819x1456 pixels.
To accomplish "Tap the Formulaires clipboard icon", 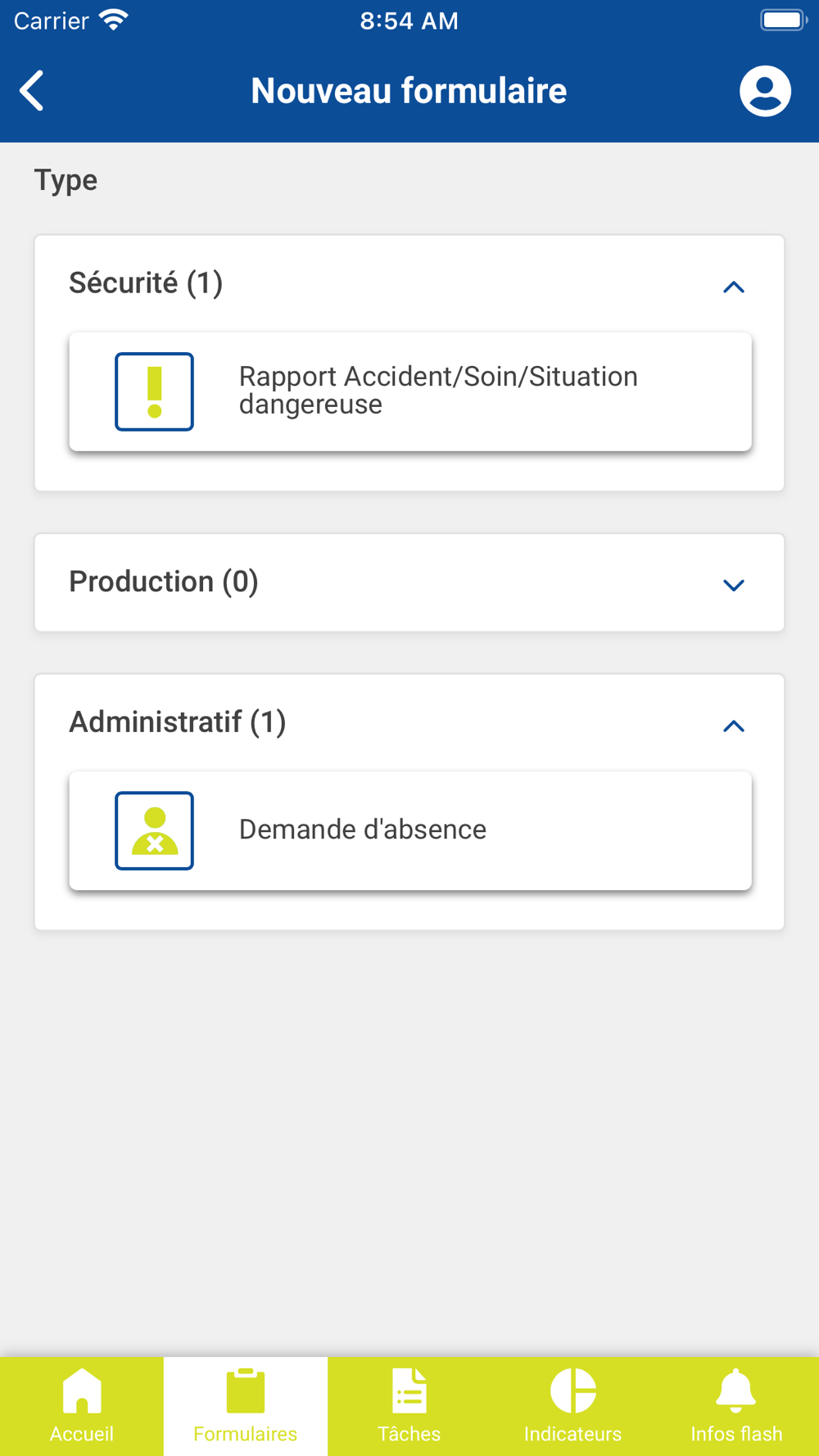I will pyautogui.click(x=246, y=1391).
